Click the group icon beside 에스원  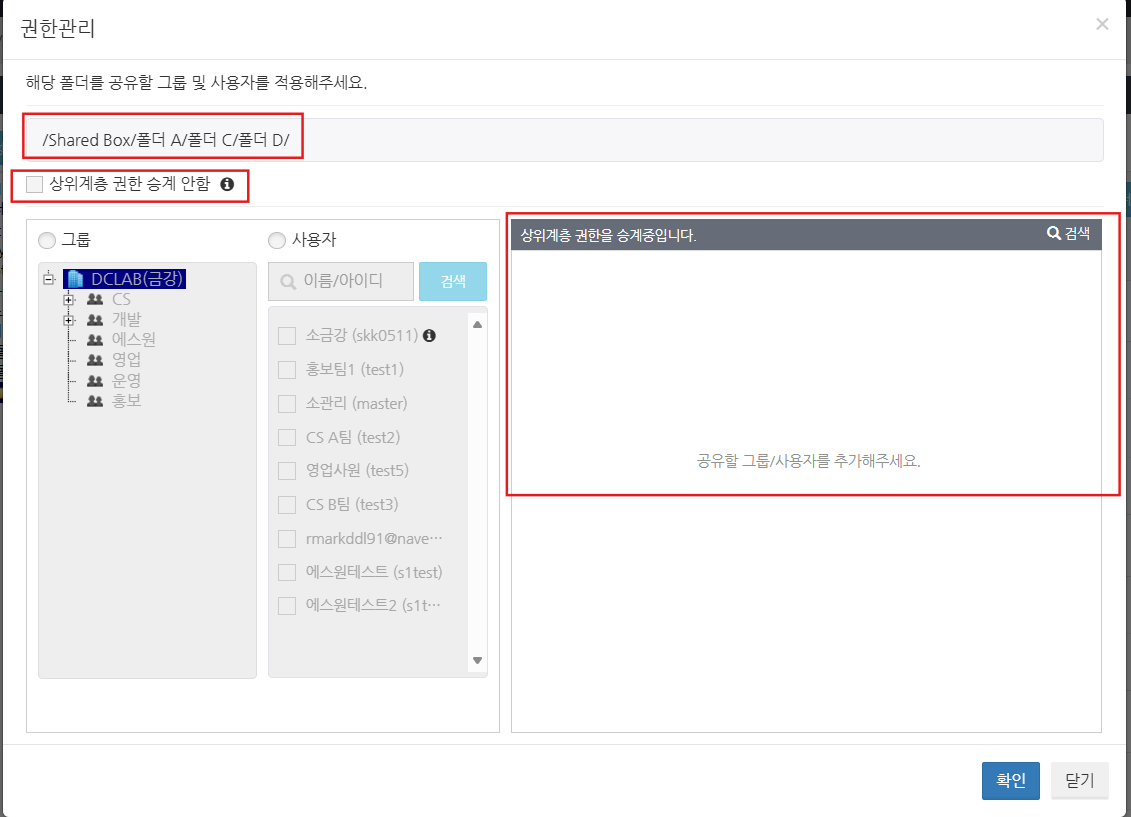[x=95, y=340]
